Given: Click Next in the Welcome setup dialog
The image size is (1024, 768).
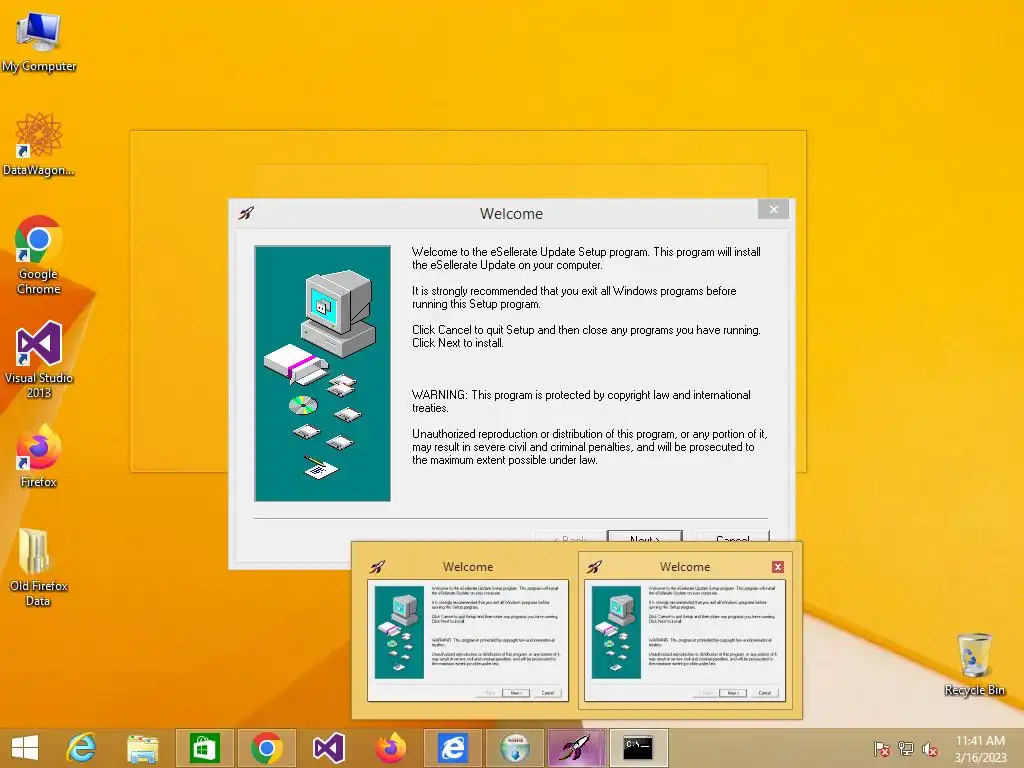Looking at the screenshot, I should pyautogui.click(x=645, y=536).
